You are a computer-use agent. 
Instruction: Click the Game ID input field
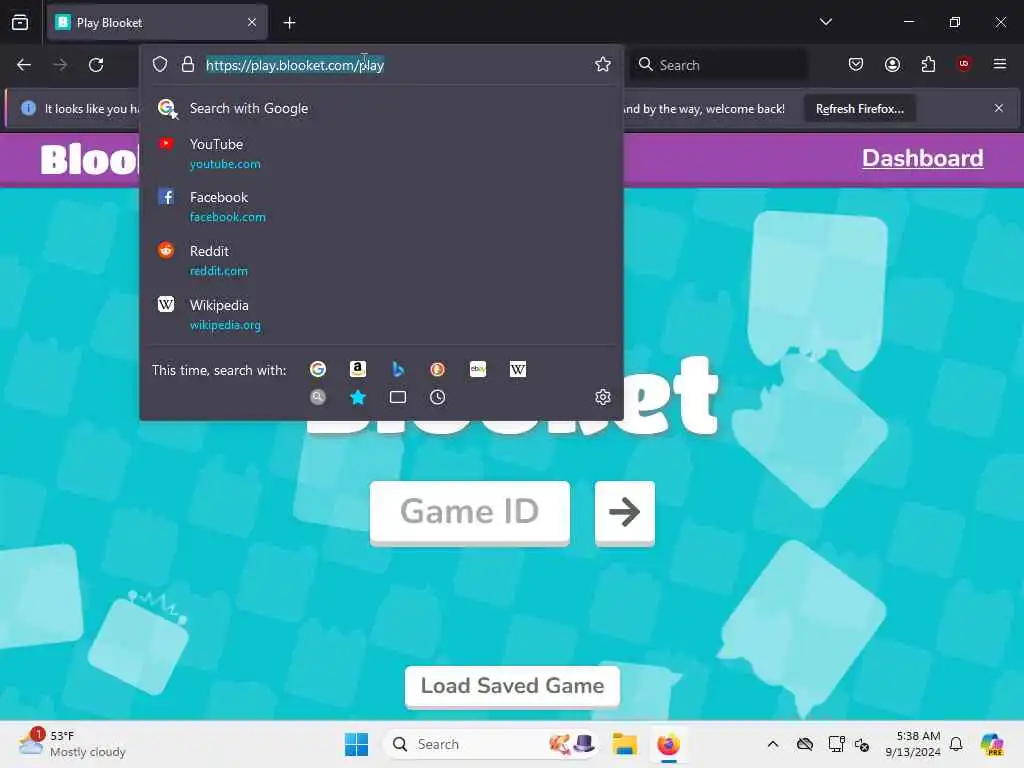470,512
